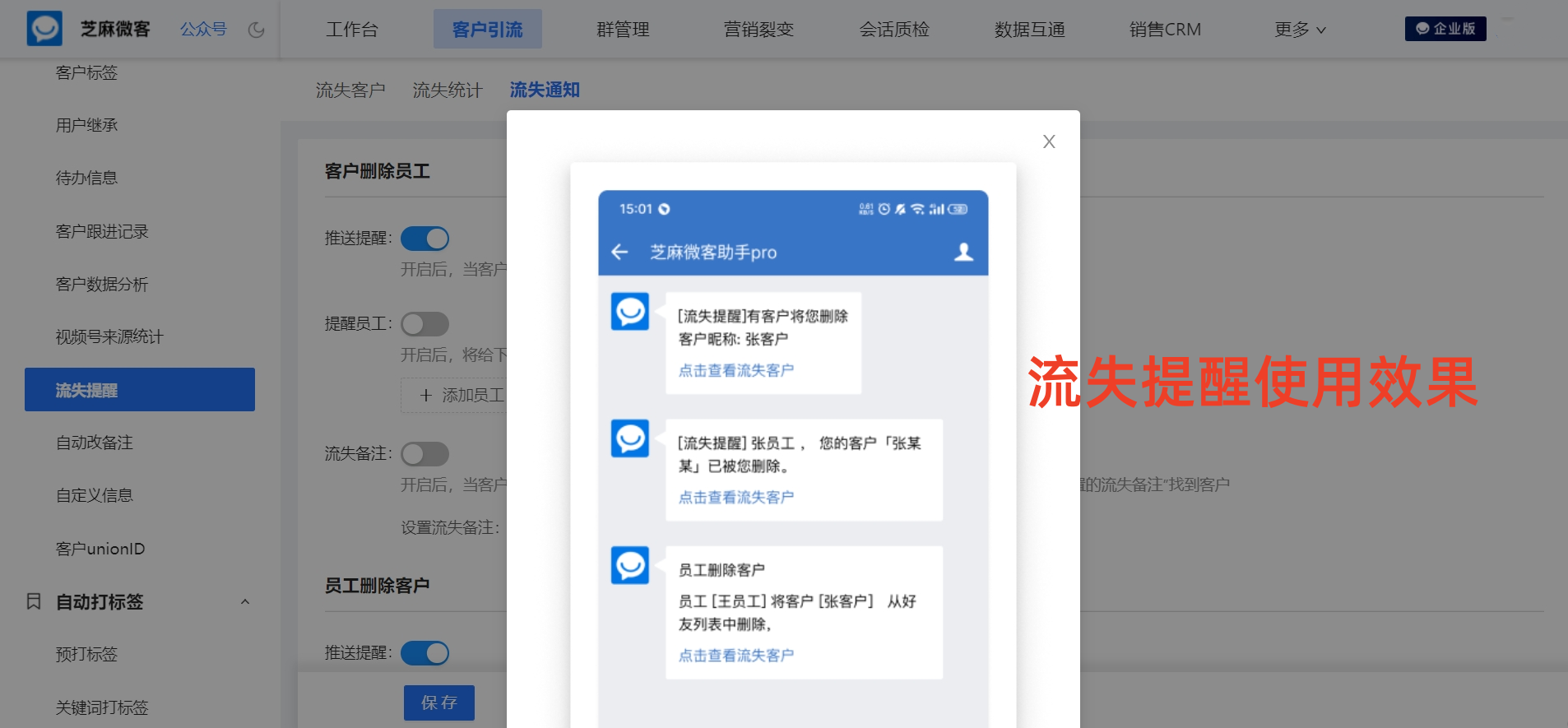1568x728 pixels.
Task: Click the avatar beside 员工删除客户 message
Action: [x=630, y=565]
